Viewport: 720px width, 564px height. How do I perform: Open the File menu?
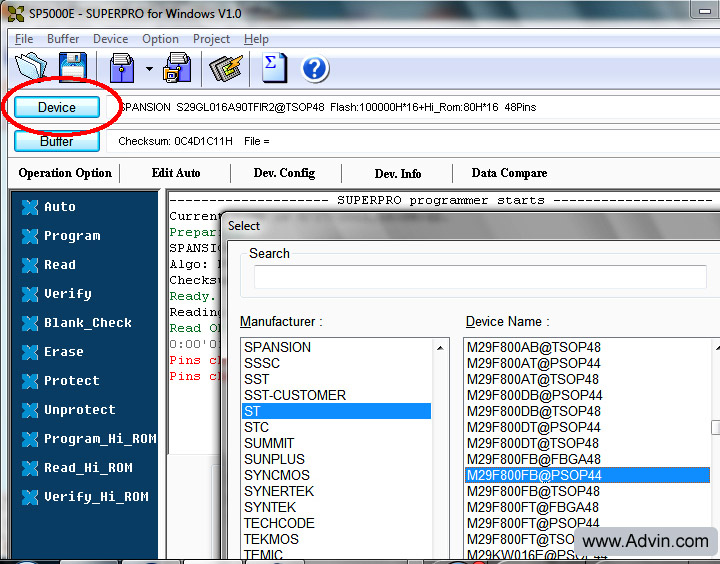24,39
